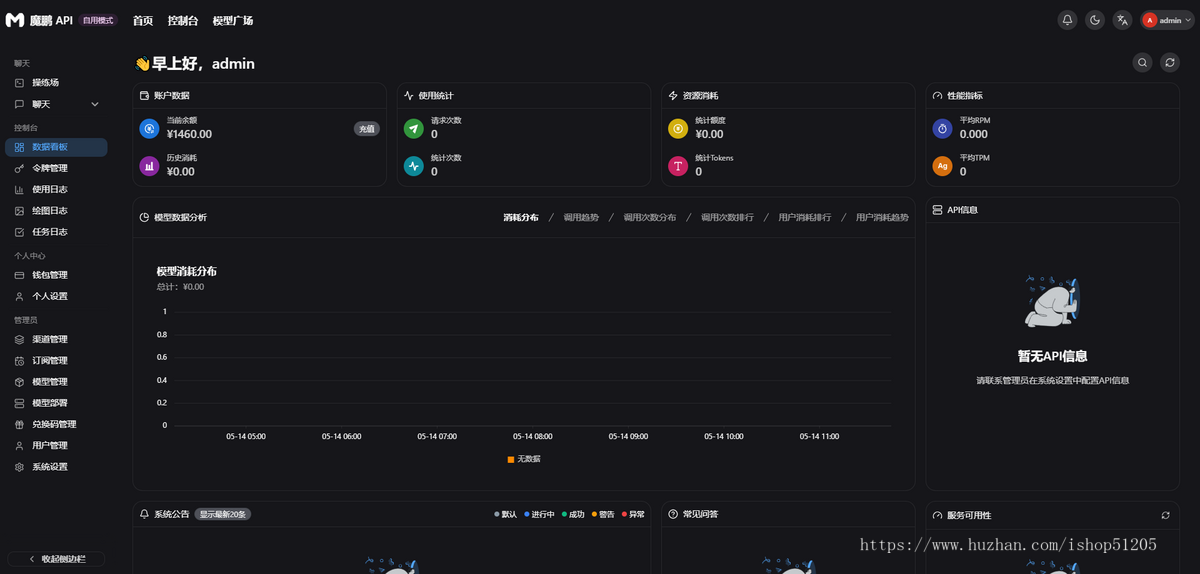This screenshot has width=1200, height=574.
Task: Open 模型管理 in the sidebar
Action: (56, 382)
